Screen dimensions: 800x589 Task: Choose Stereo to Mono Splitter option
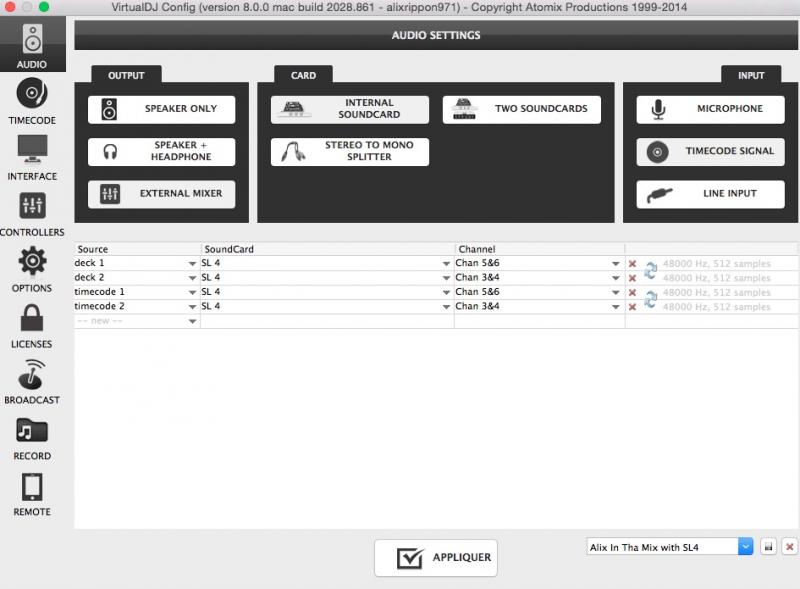pos(349,152)
